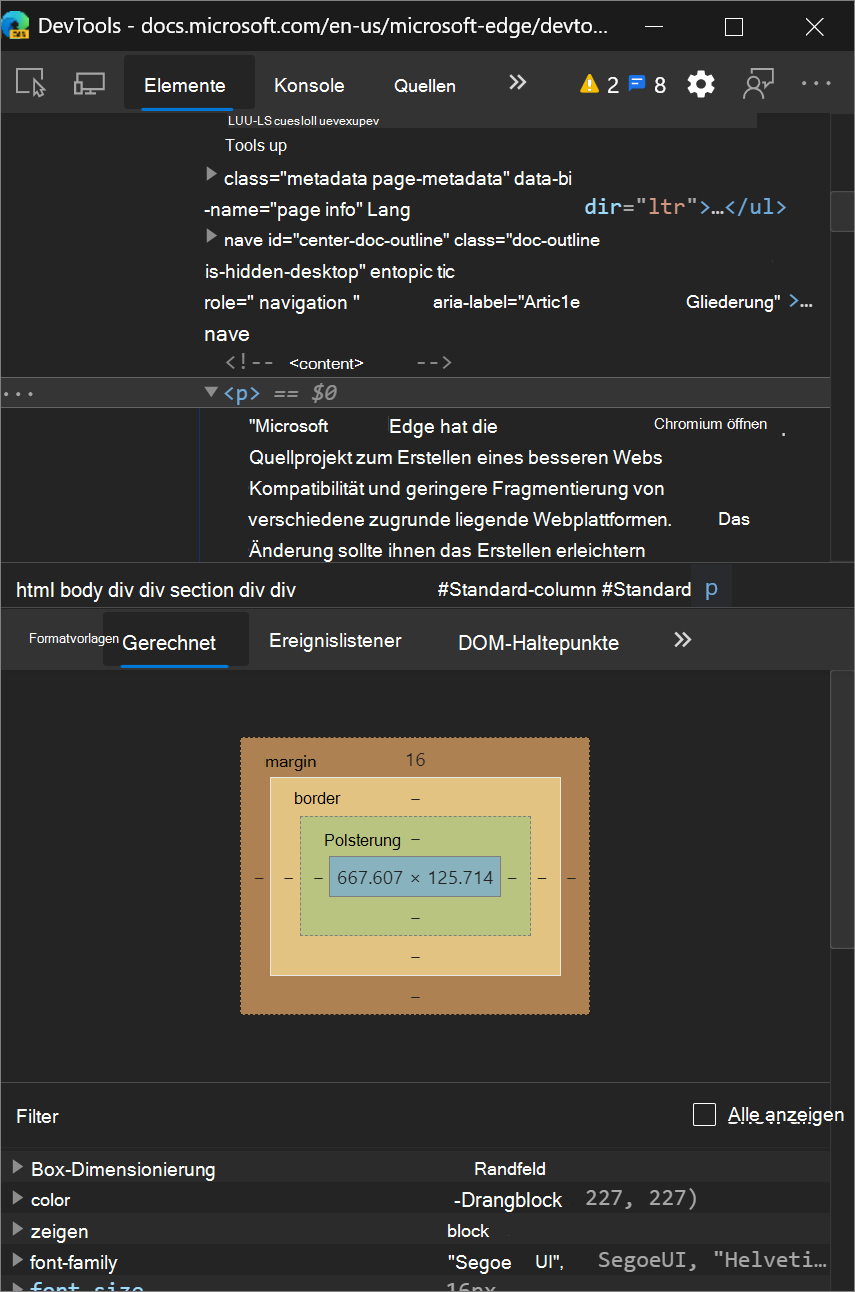Click the #Standard-column breadcrumb
855x1292 pixels.
point(516,590)
